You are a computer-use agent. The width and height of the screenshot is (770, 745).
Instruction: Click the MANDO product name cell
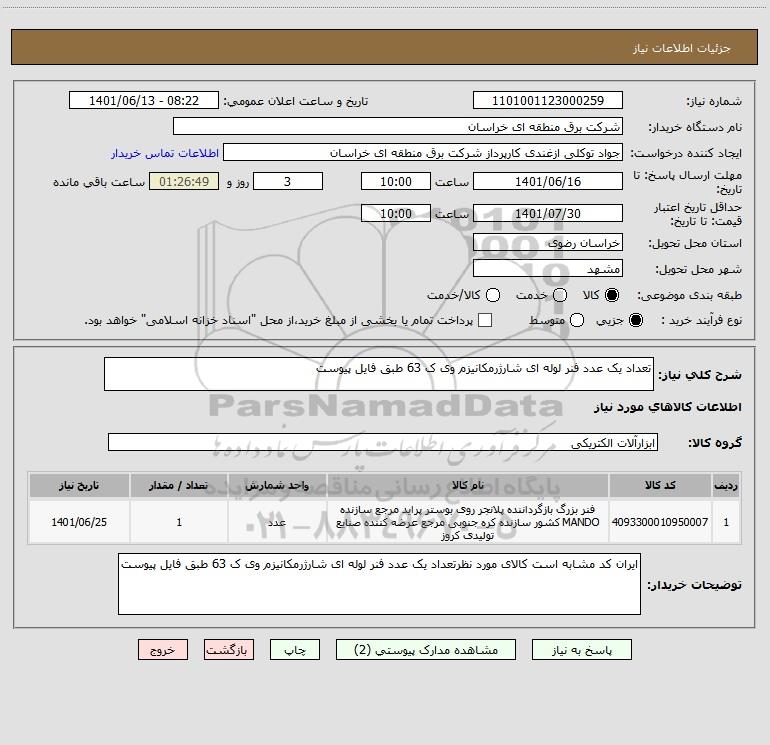point(468,522)
